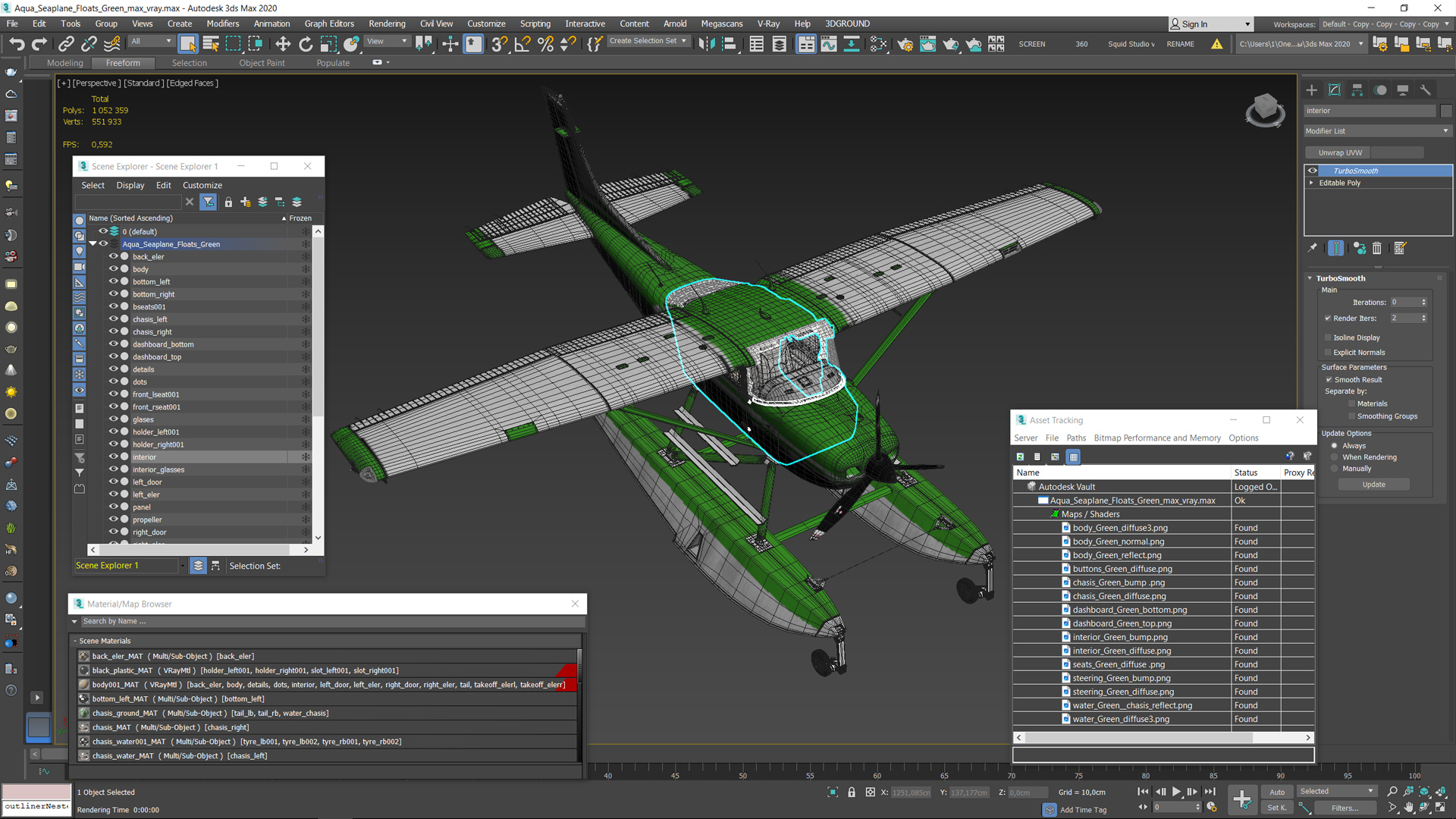1456x819 pixels.
Task: Click the Auto key button
Action: [1277, 792]
